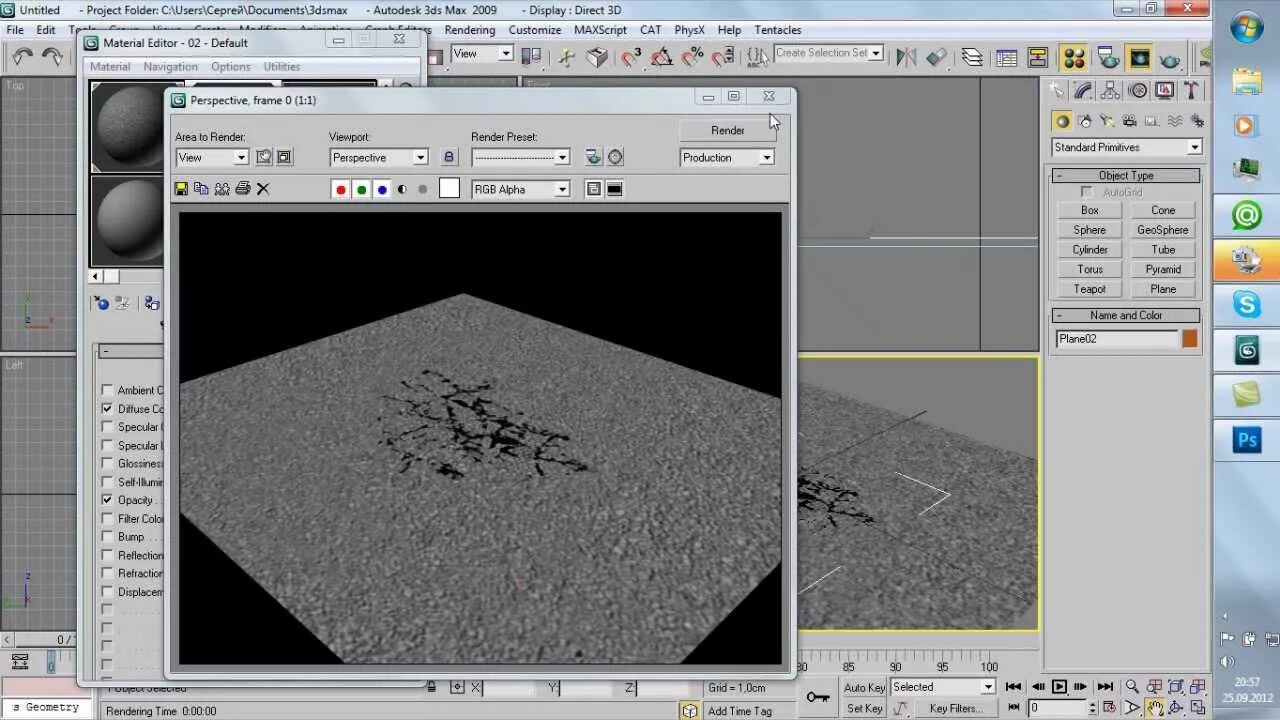Switch to the Hierarchy panel icon
The height and width of the screenshot is (720, 1280).
pos(1111,91)
